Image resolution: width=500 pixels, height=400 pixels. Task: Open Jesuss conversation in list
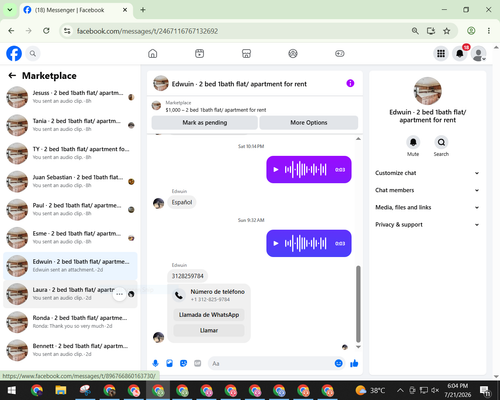point(70,97)
